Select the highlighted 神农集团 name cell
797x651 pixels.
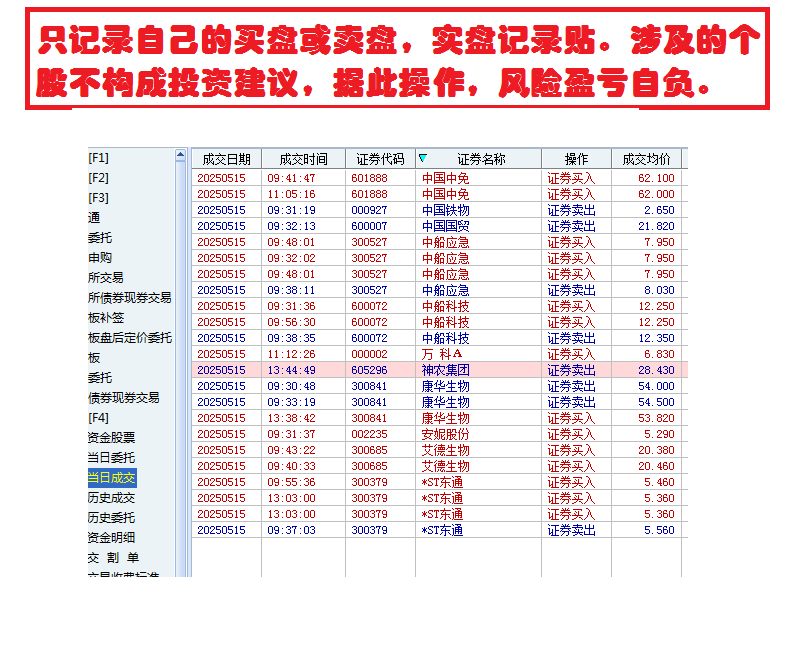tap(446, 370)
